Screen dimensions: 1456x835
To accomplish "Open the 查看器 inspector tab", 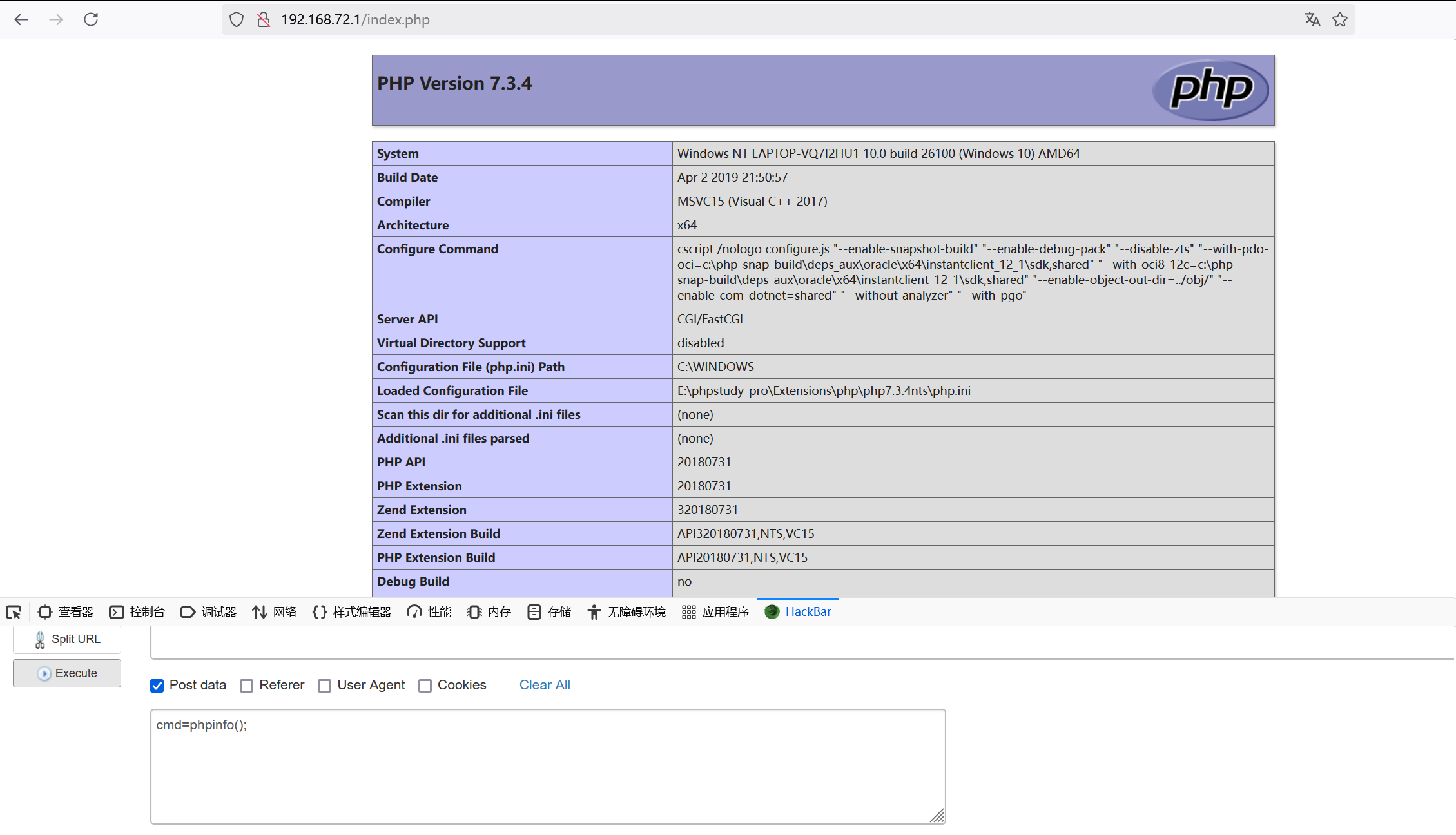I will pos(66,612).
